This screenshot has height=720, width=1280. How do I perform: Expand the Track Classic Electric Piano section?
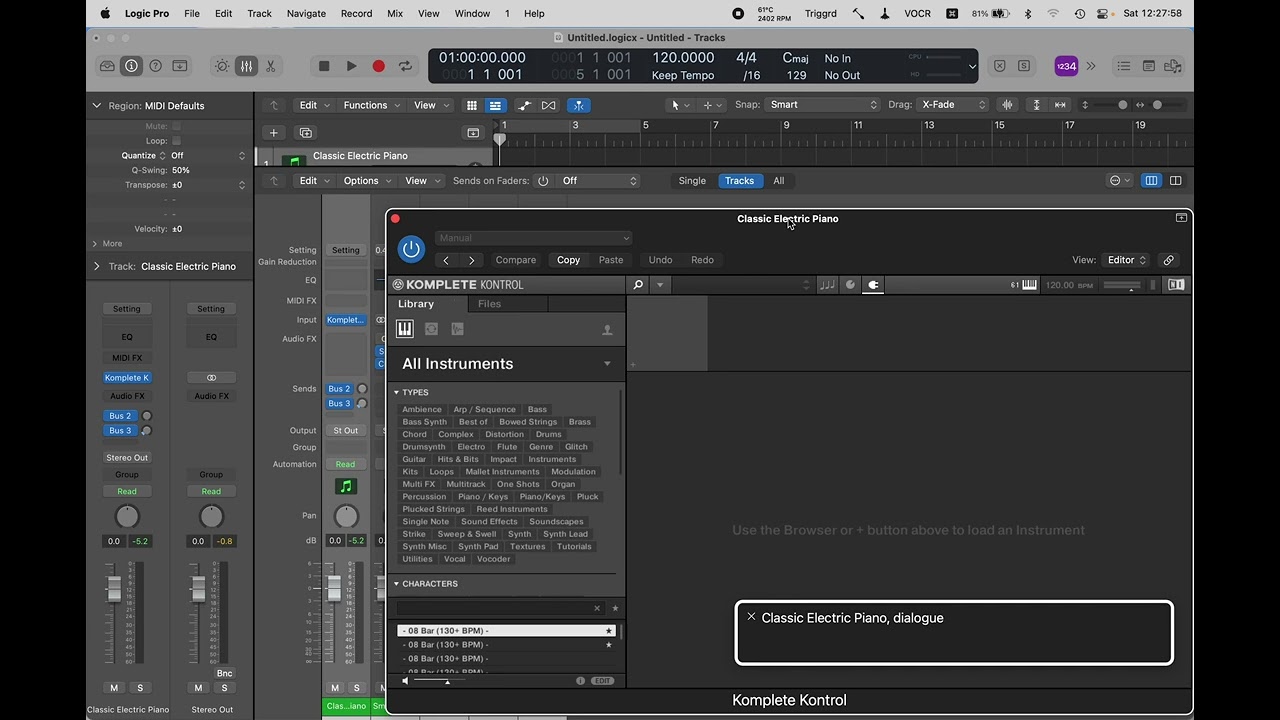97,266
